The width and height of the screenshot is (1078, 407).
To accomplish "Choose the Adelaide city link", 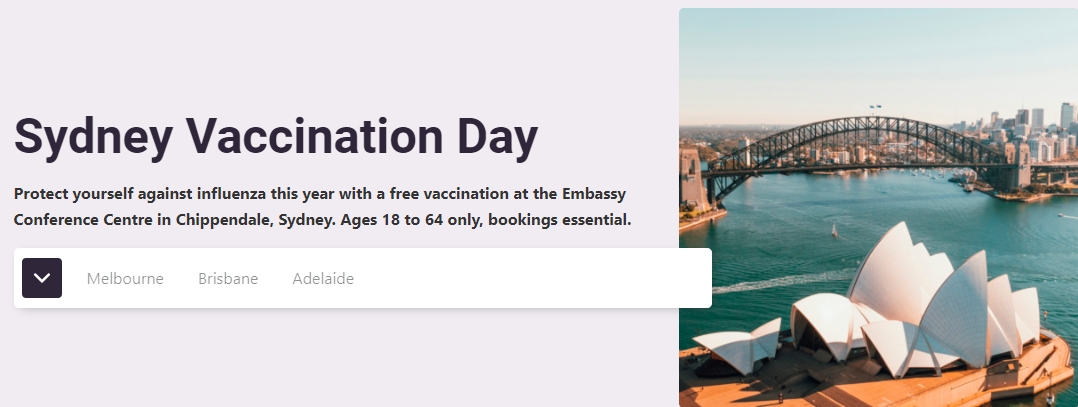I will pyautogui.click(x=323, y=278).
